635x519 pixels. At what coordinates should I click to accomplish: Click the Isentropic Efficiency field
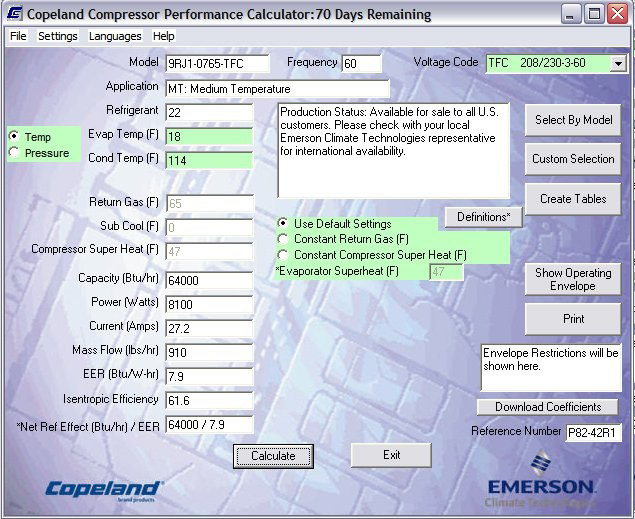pos(209,400)
